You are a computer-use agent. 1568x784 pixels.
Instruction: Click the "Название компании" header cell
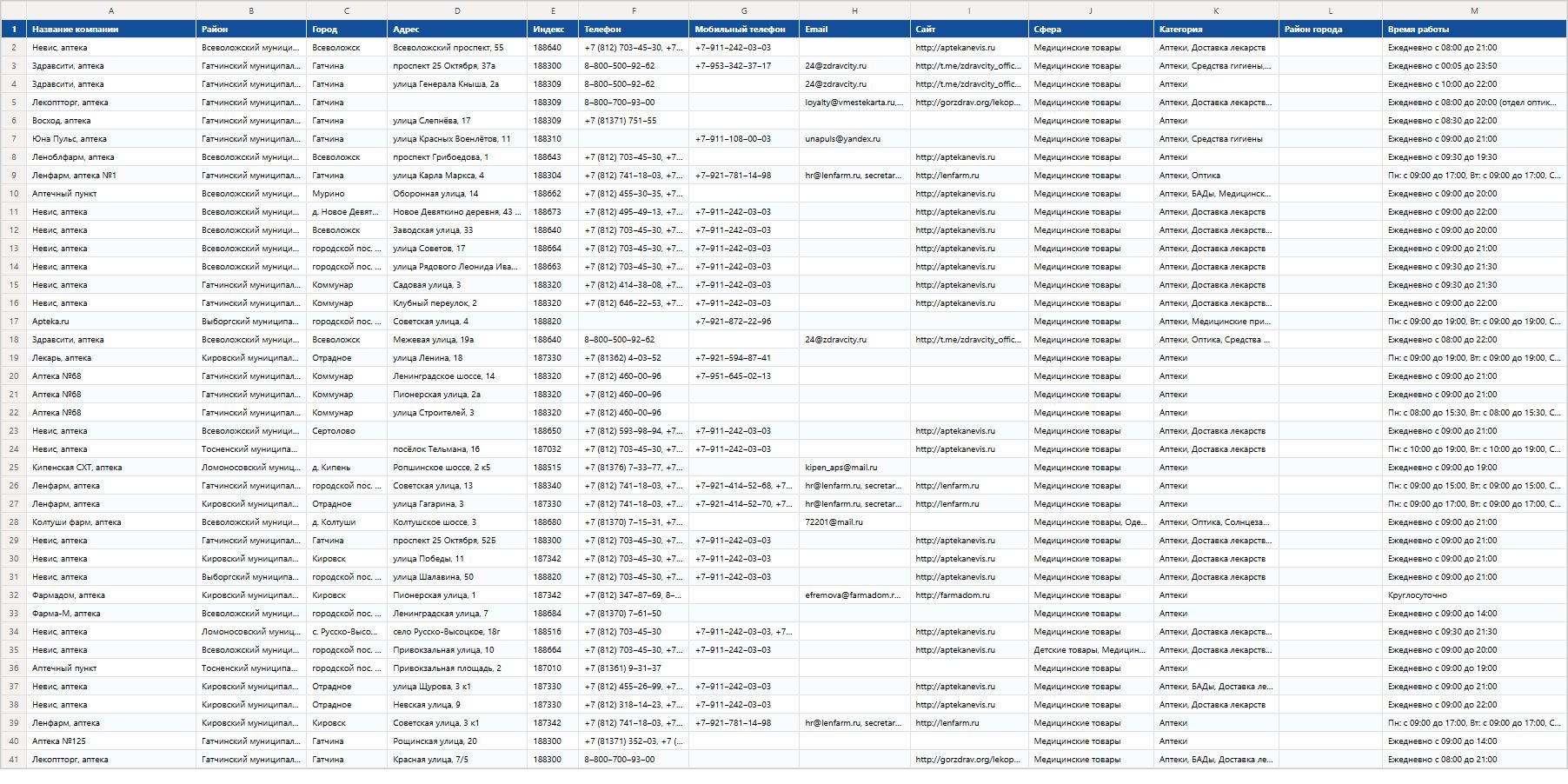coord(111,30)
